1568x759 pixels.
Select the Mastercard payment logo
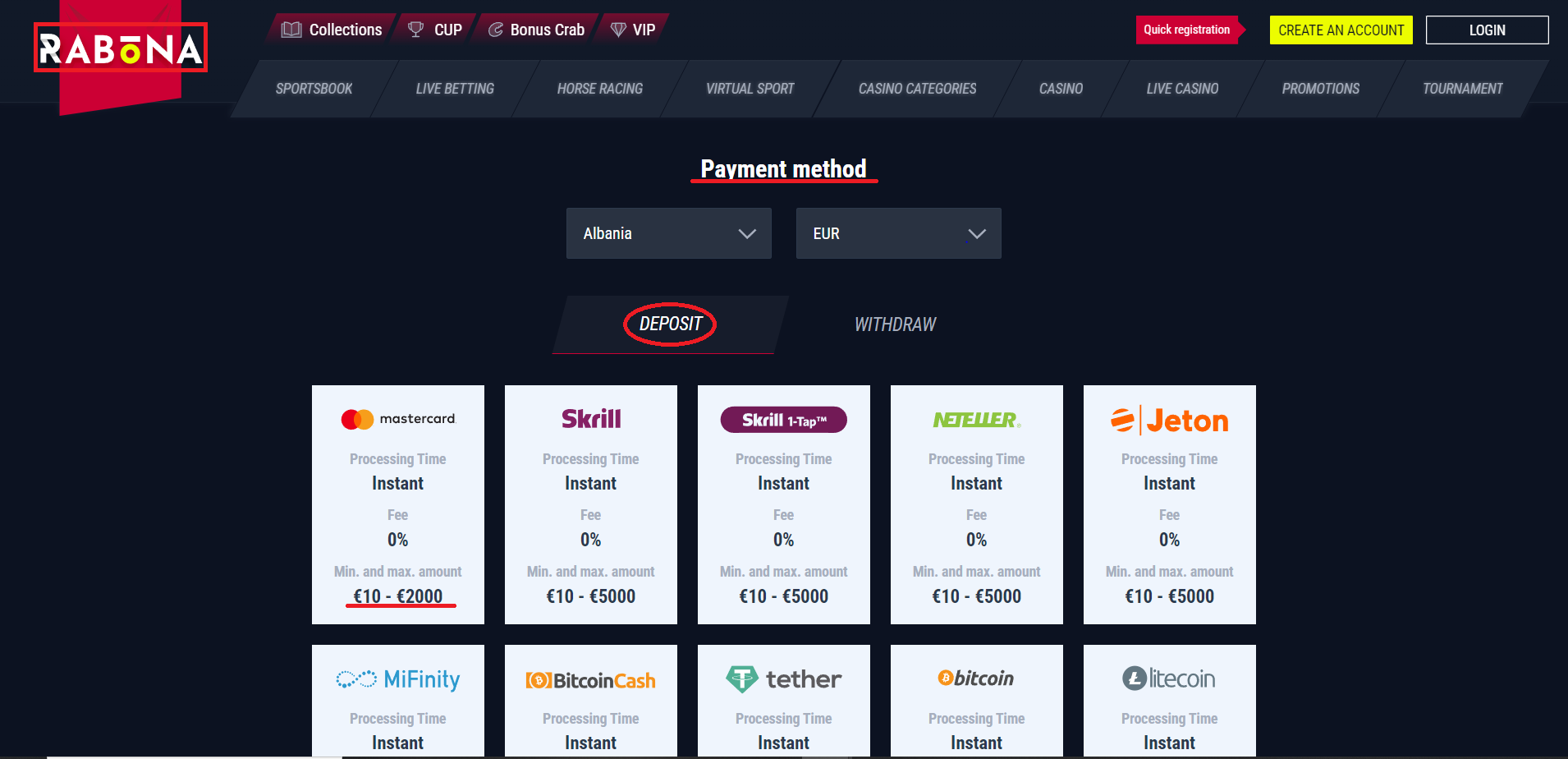pos(398,419)
